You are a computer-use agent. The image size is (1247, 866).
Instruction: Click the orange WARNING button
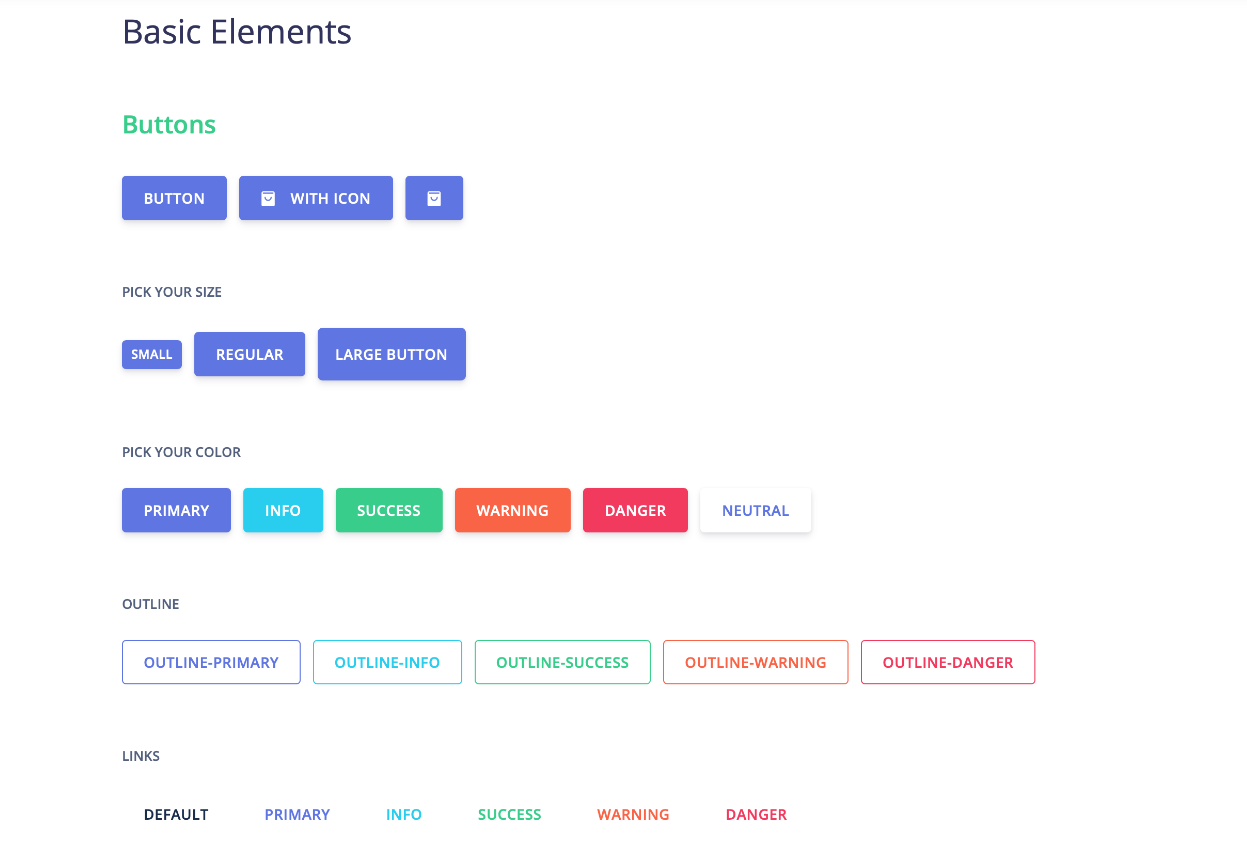[x=512, y=510]
